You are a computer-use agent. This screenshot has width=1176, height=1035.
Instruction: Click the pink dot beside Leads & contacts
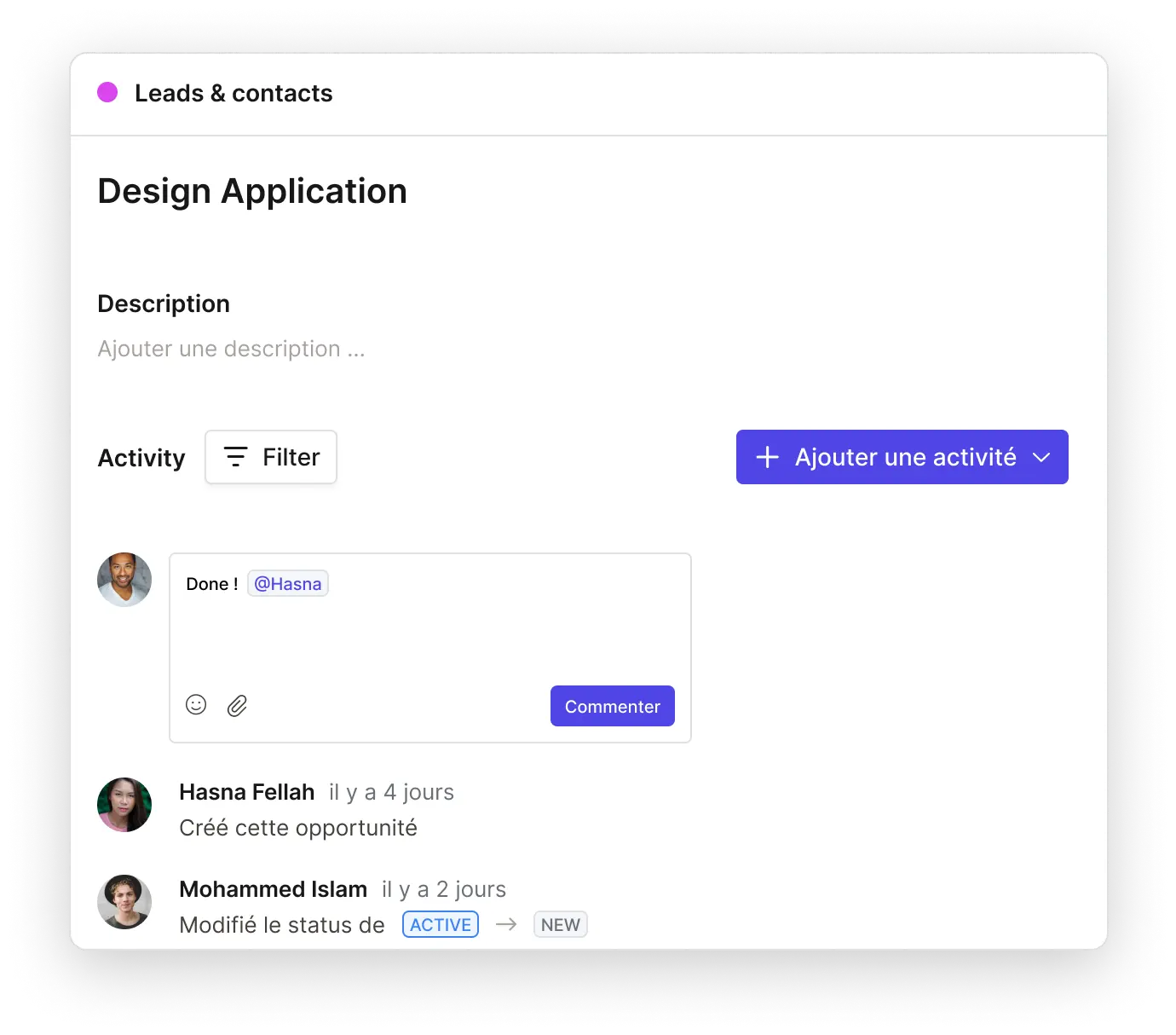tap(107, 92)
